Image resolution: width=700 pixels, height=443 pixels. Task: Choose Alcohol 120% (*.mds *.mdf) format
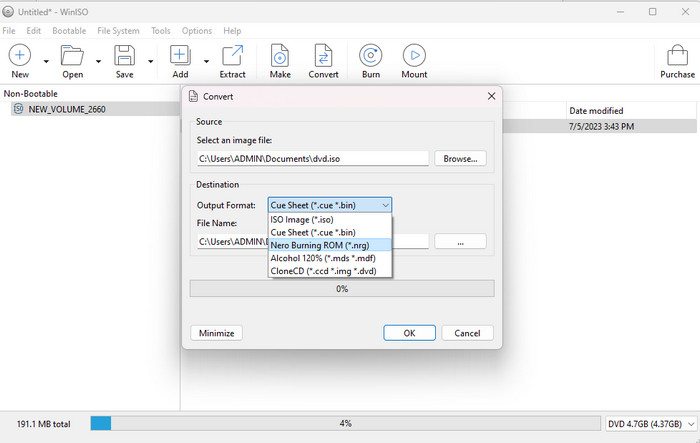[330, 258]
